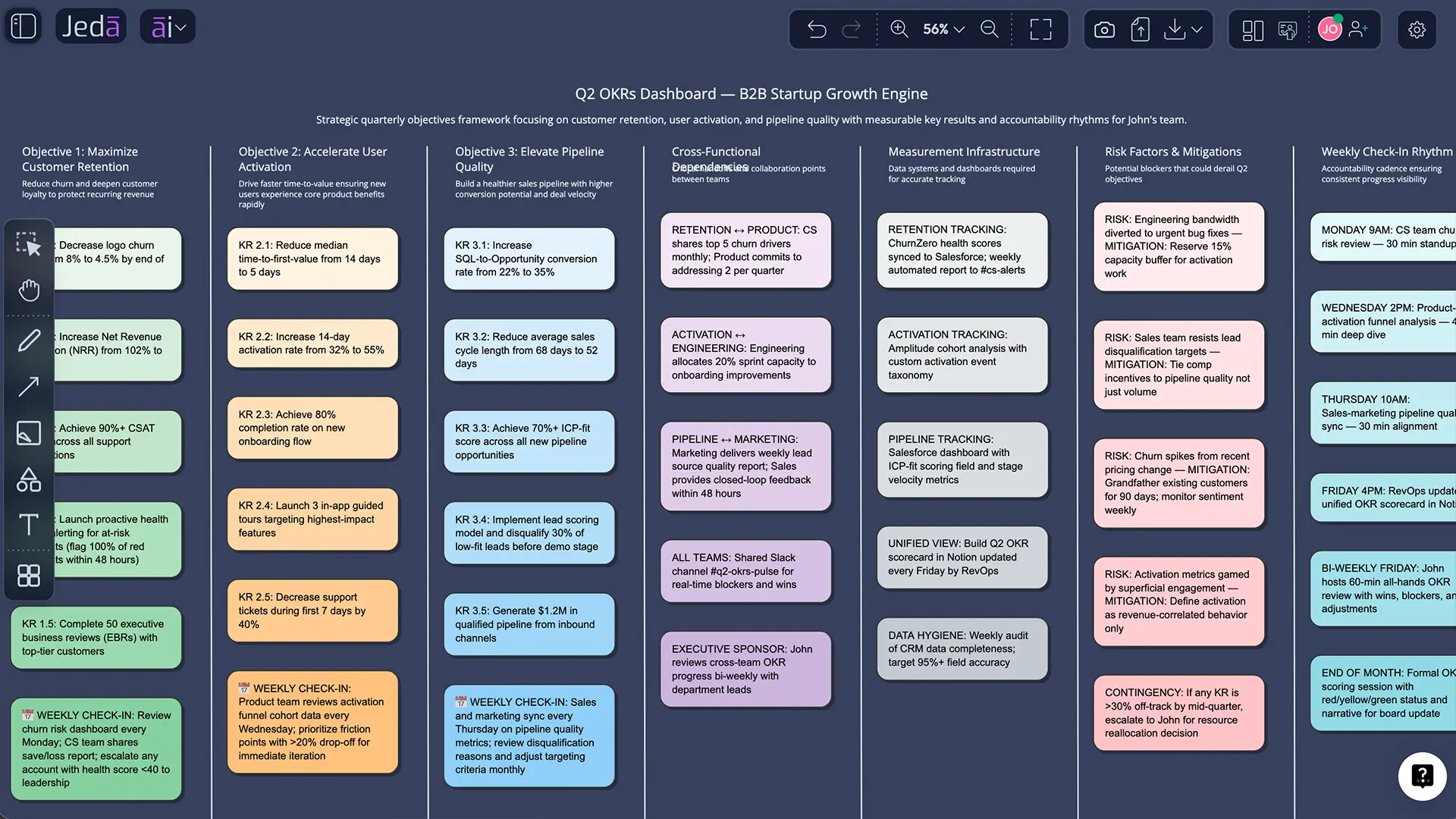
Task: Open the help question mark button
Action: pyautogui.click(x=1423, y=776)
